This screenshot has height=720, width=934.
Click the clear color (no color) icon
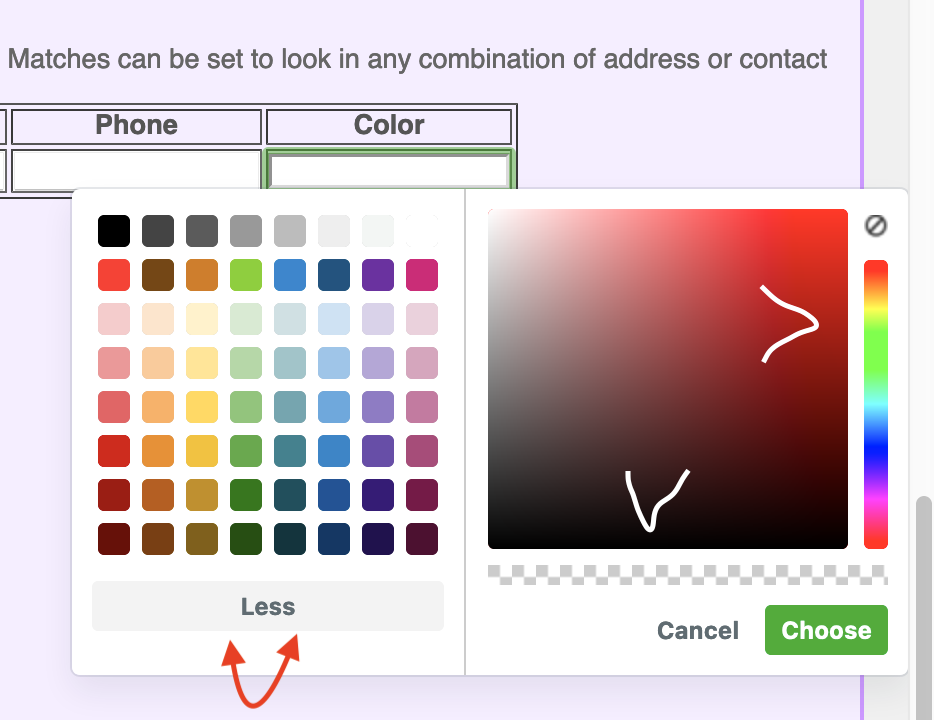click(875, 226)
